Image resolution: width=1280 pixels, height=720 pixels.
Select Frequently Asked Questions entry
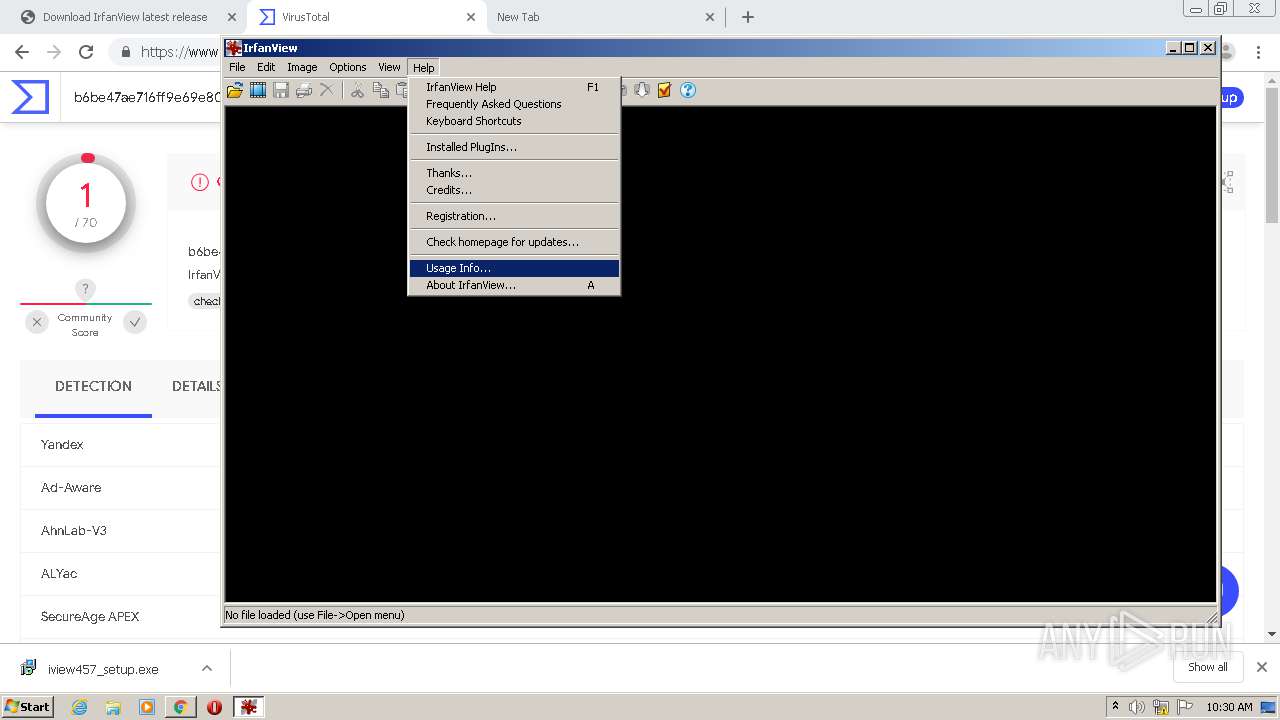(x=515, y=104)
